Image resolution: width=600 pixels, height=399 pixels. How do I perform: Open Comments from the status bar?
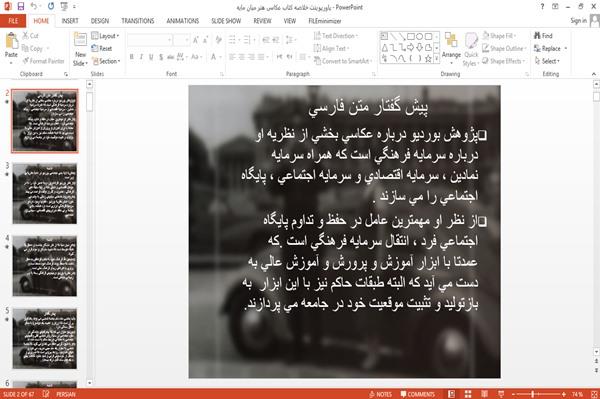[x=417, y=394]
